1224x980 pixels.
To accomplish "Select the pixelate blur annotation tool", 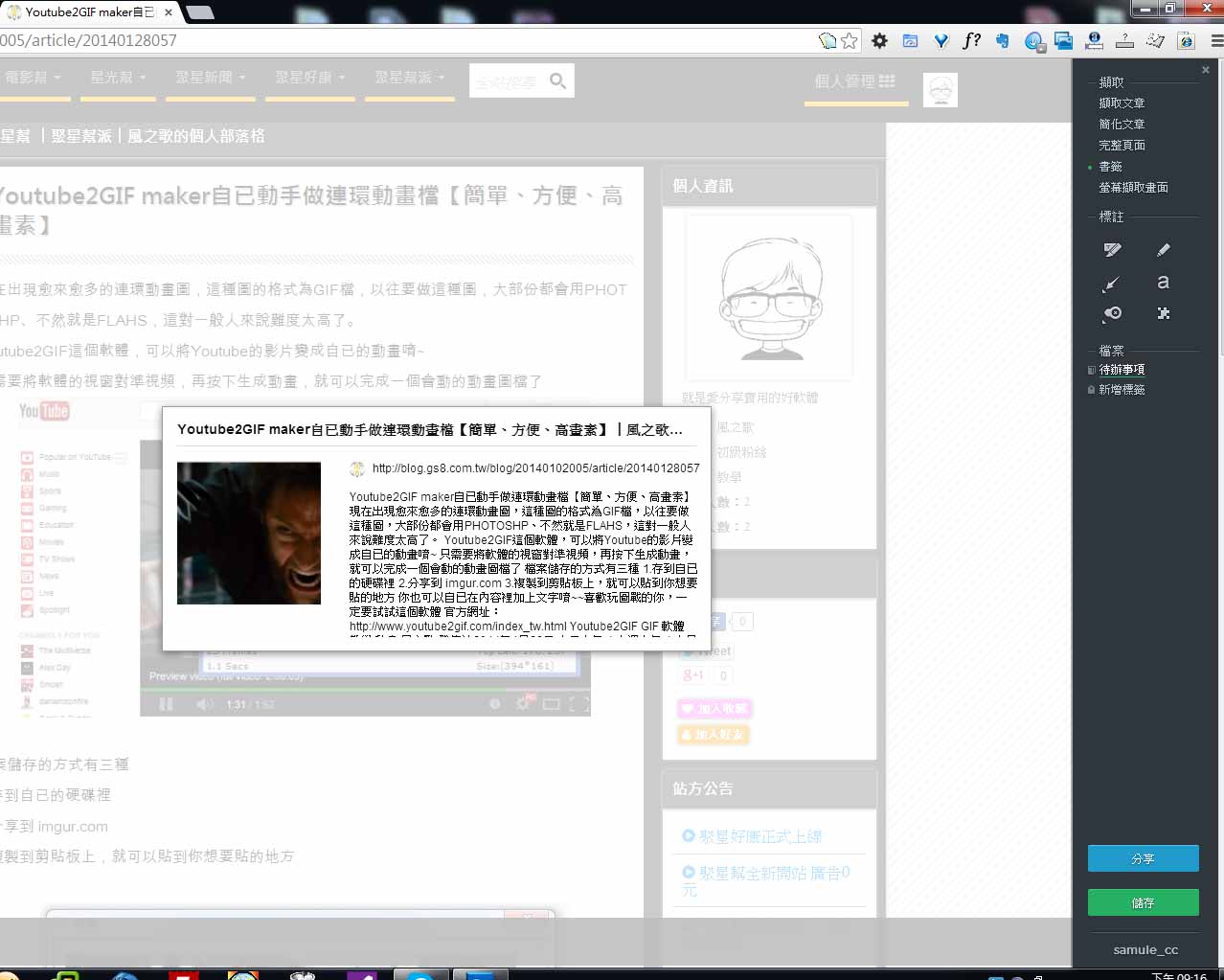I will point(1164,313).
